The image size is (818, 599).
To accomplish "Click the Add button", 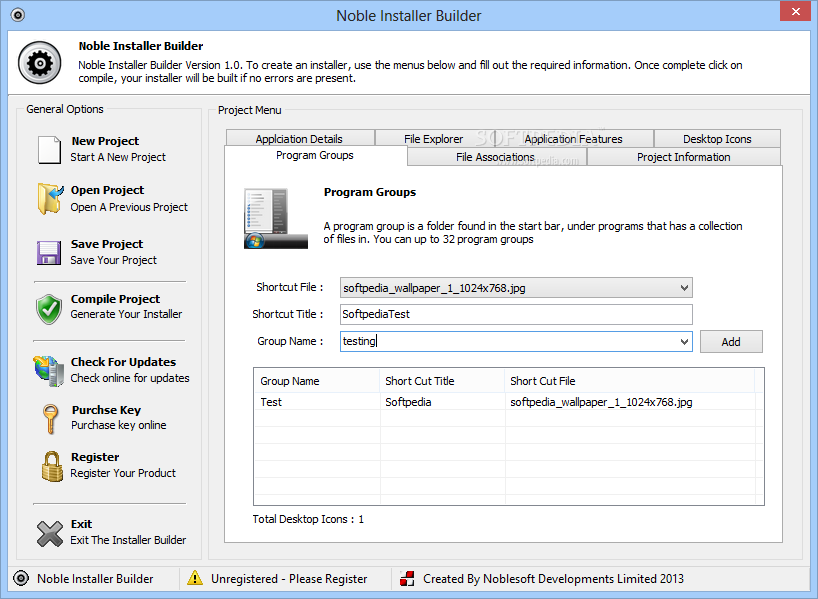I will 731,342.
